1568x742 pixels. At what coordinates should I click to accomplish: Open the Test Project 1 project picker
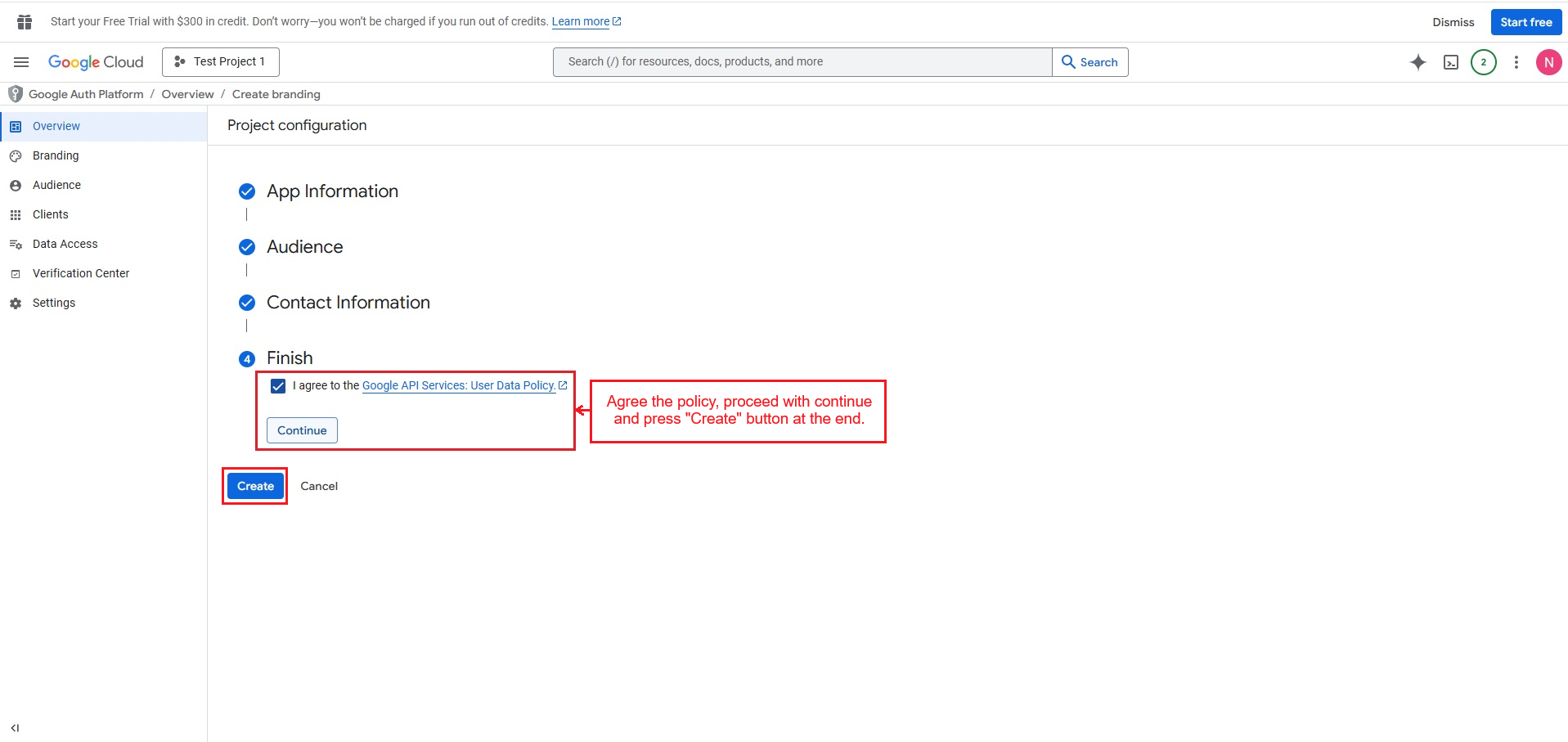tap(221, 62)
